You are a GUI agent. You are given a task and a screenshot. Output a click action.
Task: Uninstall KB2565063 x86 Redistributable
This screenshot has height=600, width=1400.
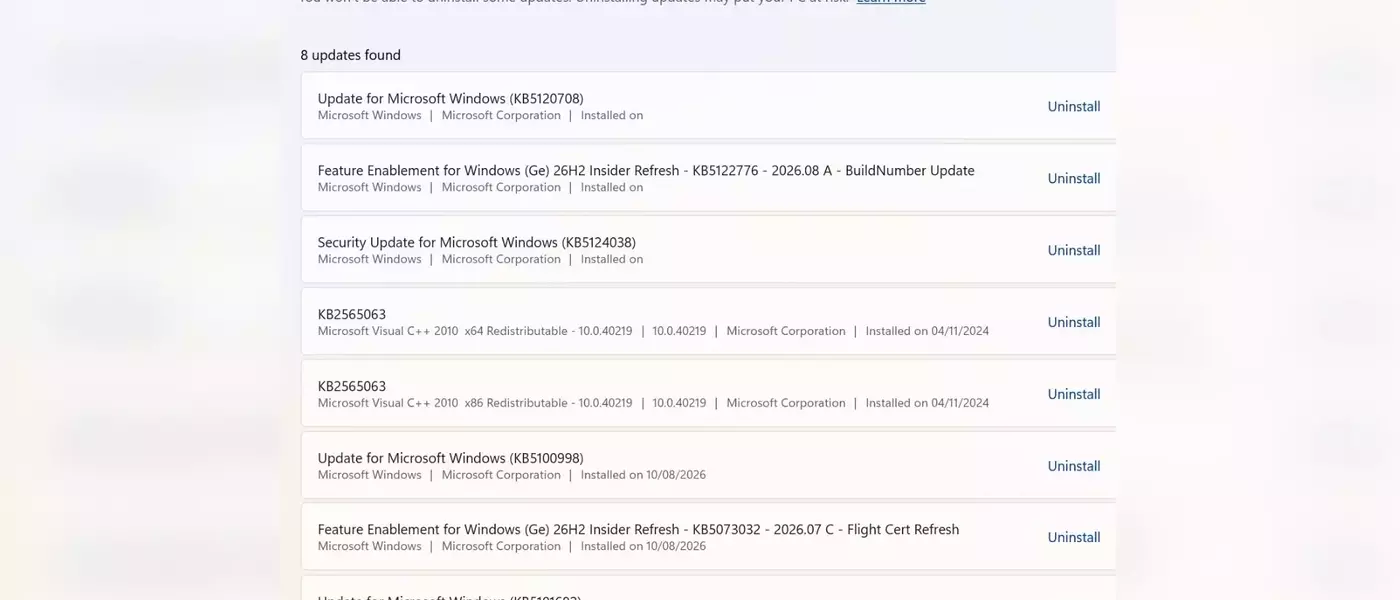click(1074, 394)
